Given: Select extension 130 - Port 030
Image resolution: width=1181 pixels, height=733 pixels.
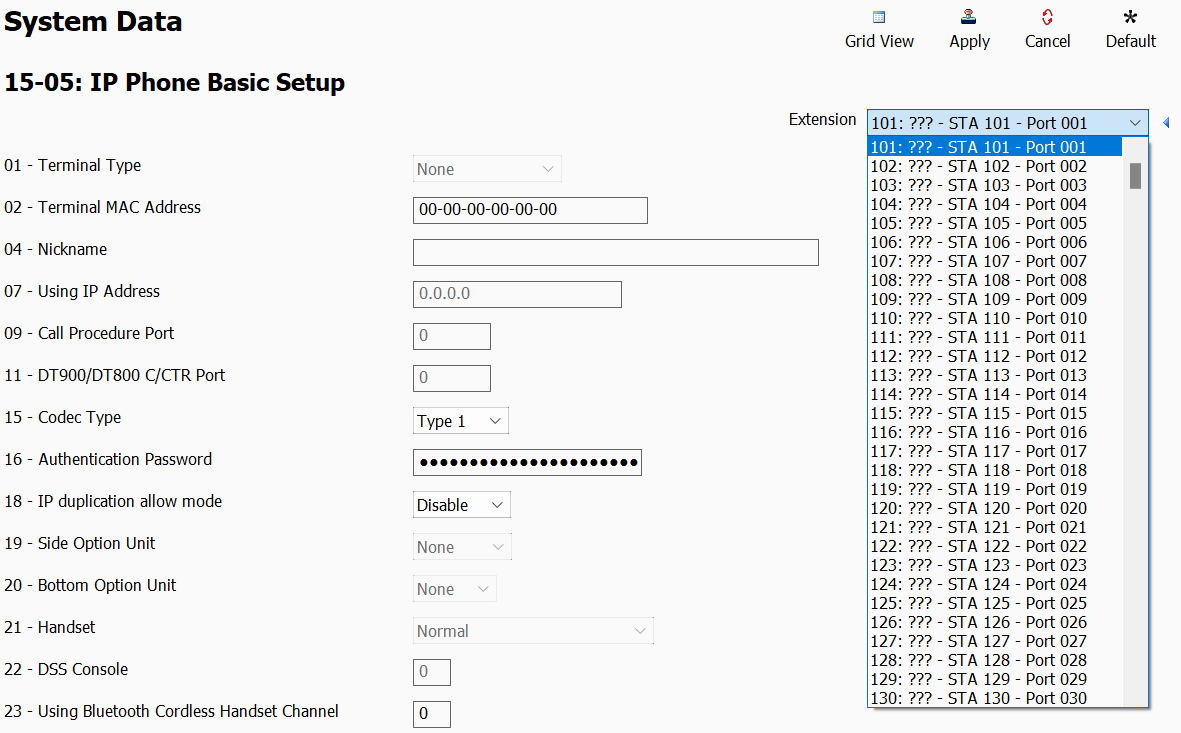Looking at the screenshot, I should tap(995, 698).
